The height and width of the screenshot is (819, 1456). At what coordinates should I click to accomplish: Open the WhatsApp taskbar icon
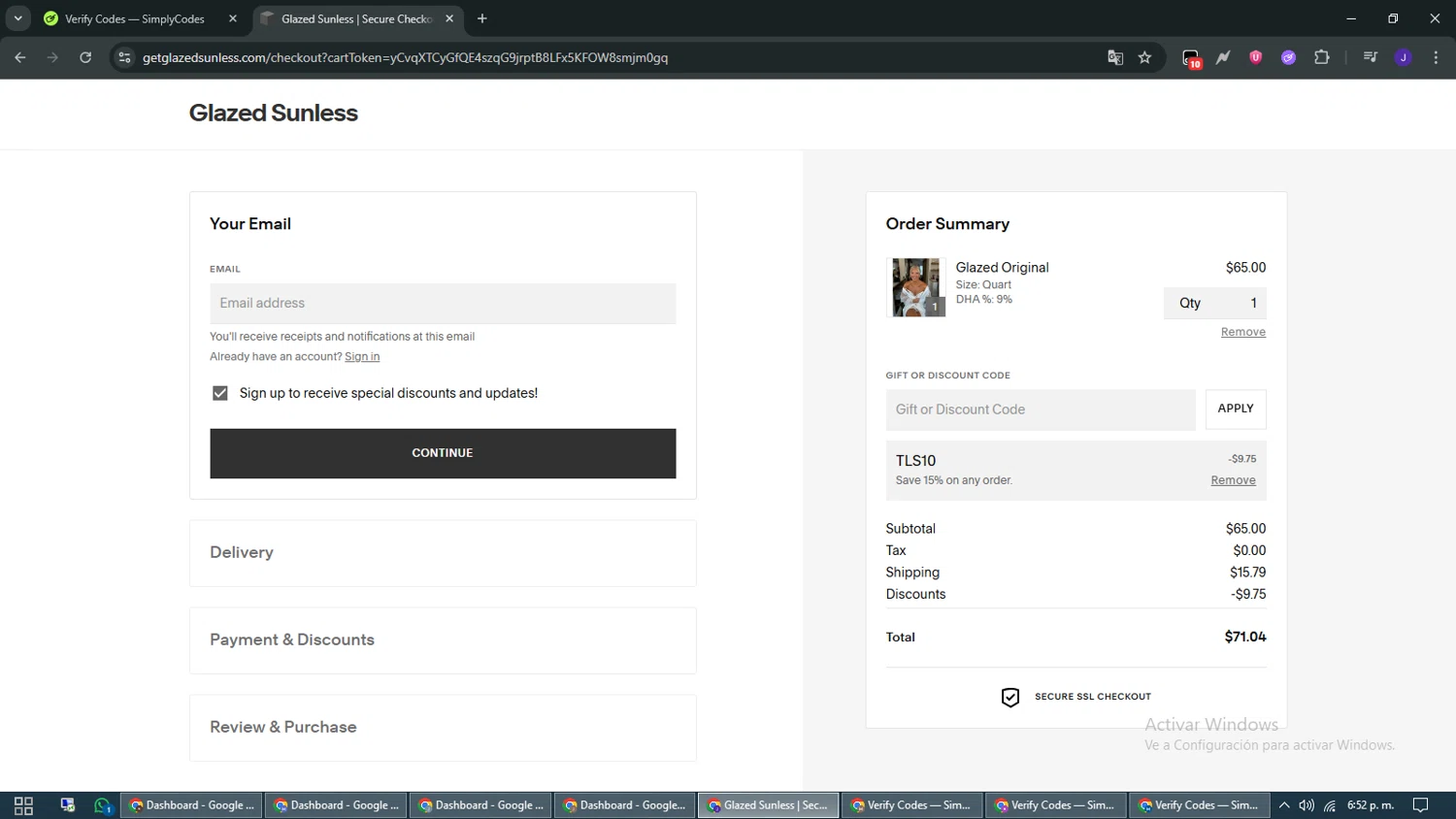pos(103,805)
